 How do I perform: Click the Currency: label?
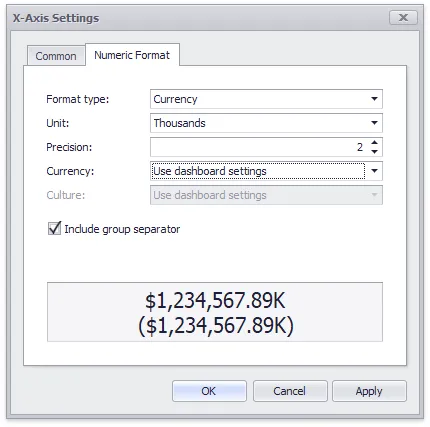(x=70, y=171)
